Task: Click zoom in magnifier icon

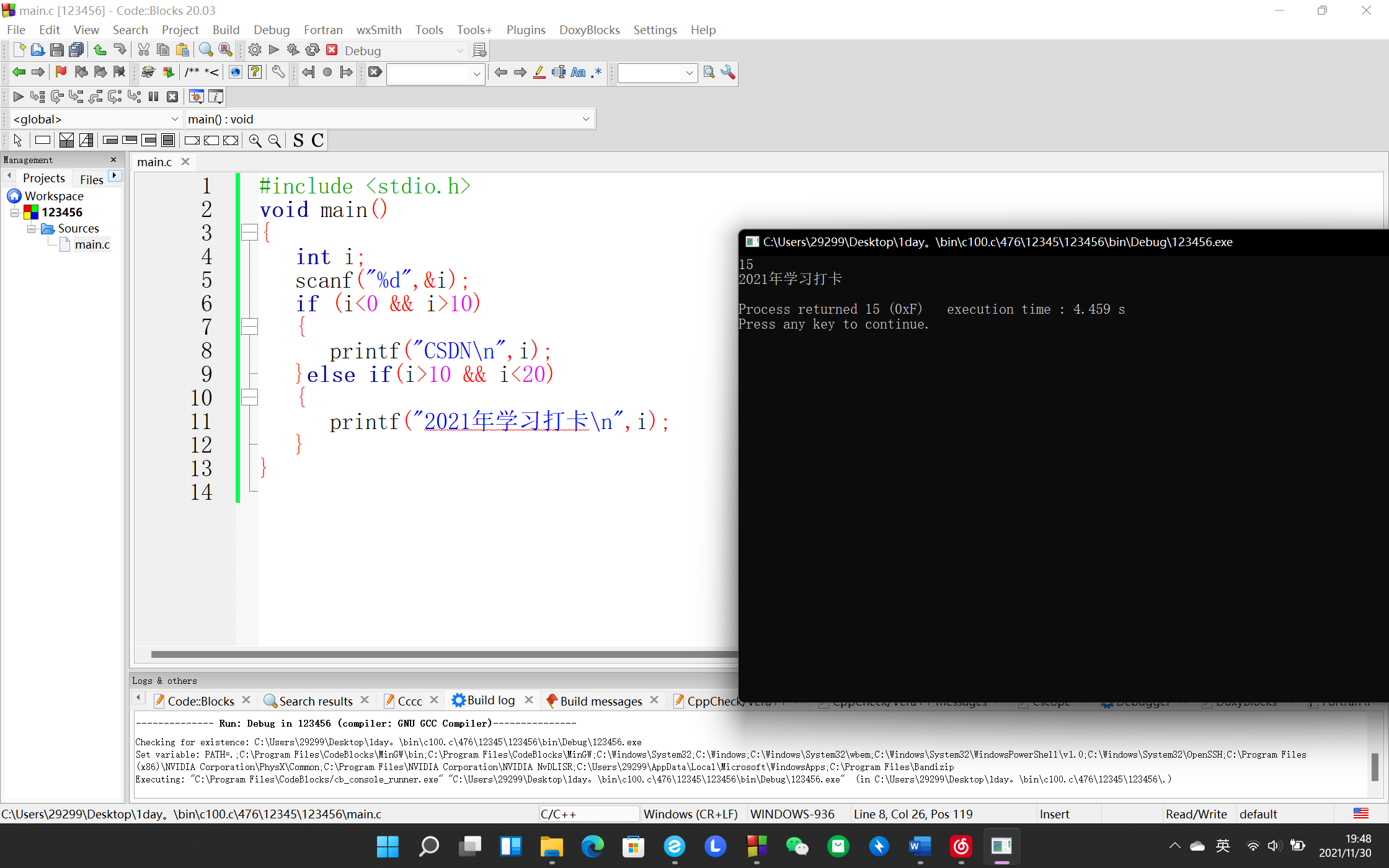Action: 254,141
